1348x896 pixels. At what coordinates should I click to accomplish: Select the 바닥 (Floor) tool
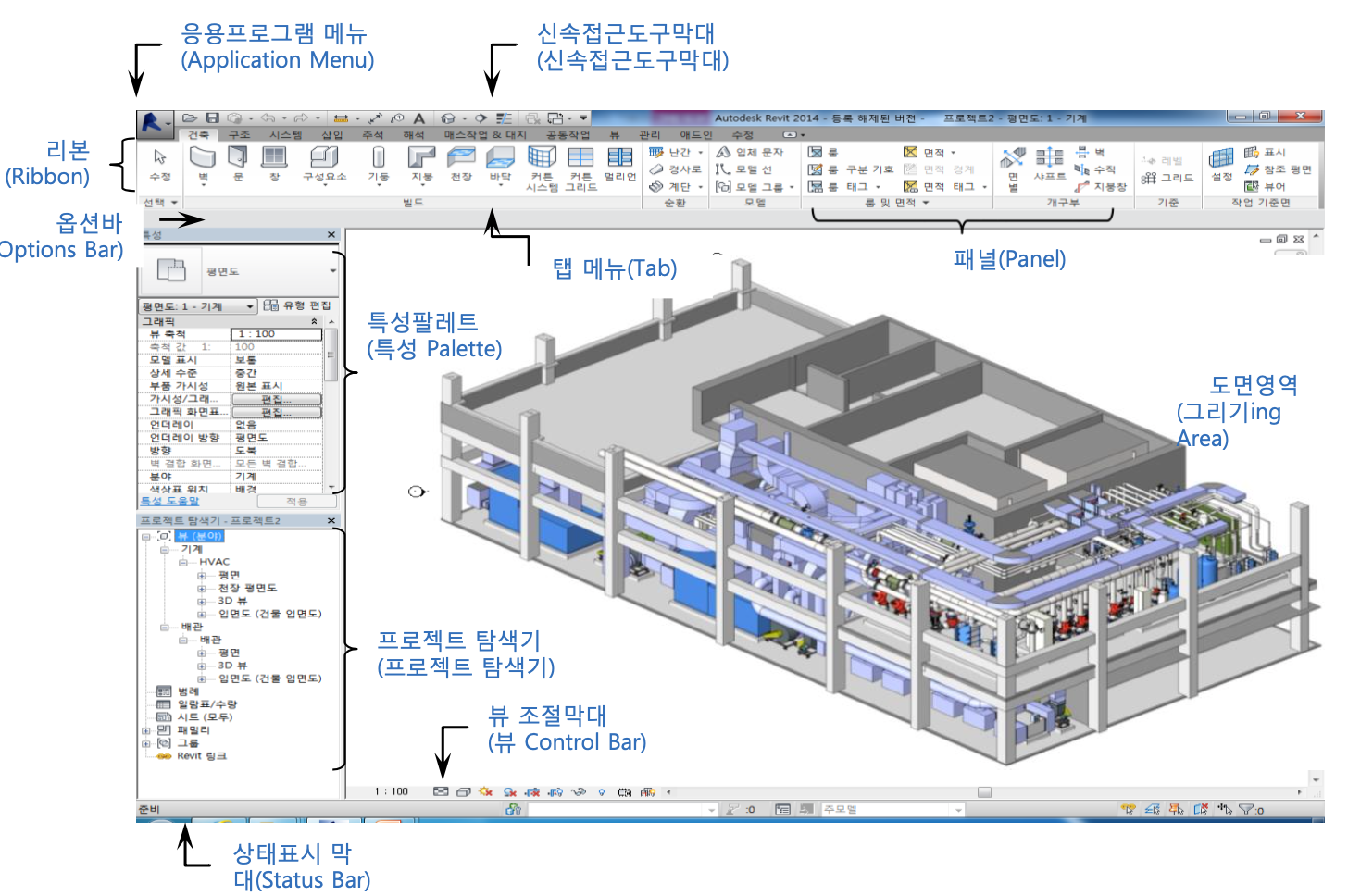click(500, 165)
